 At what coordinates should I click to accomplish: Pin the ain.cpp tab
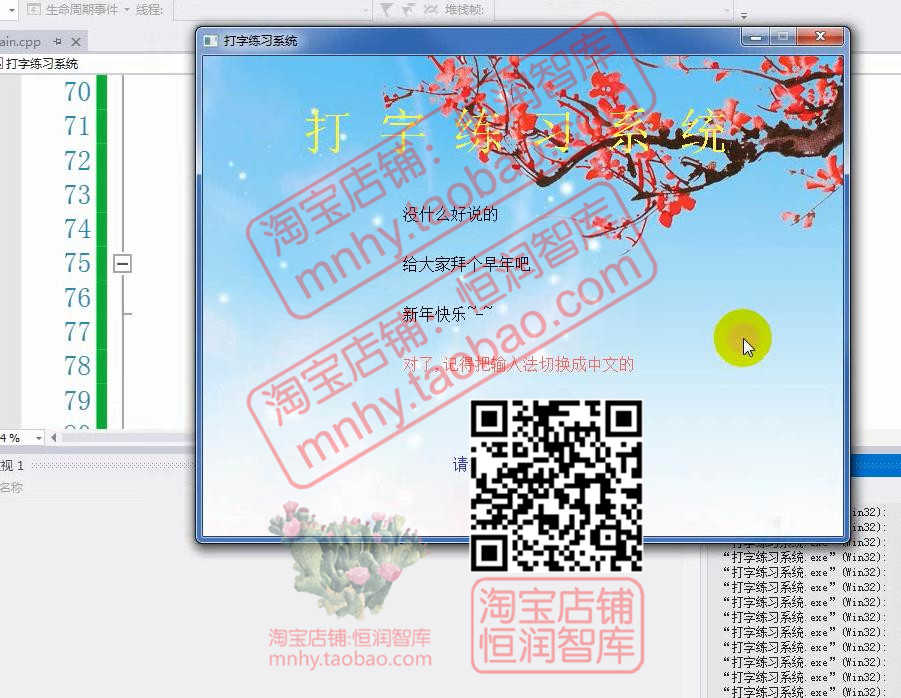57,41
